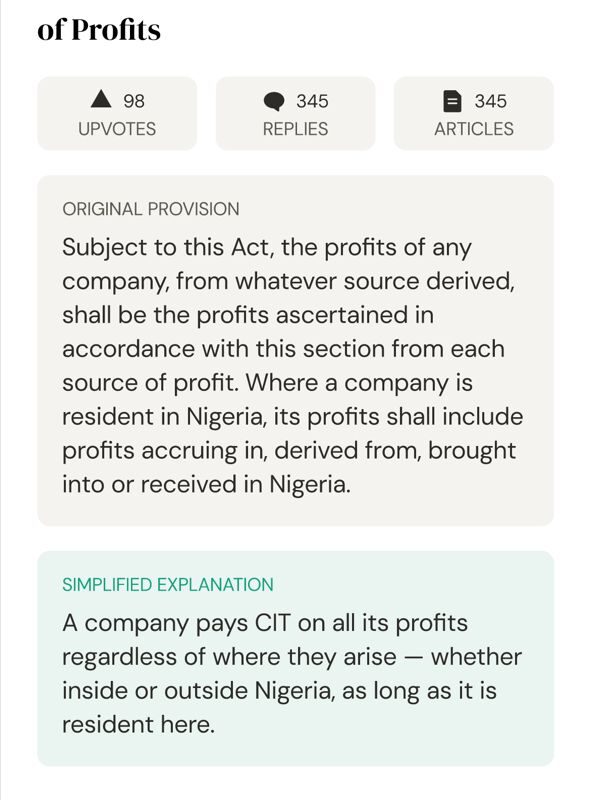Viewport: 591px width, 800px height.
Task: Click the 'of Profits' page heading
Action: (99, 30)
